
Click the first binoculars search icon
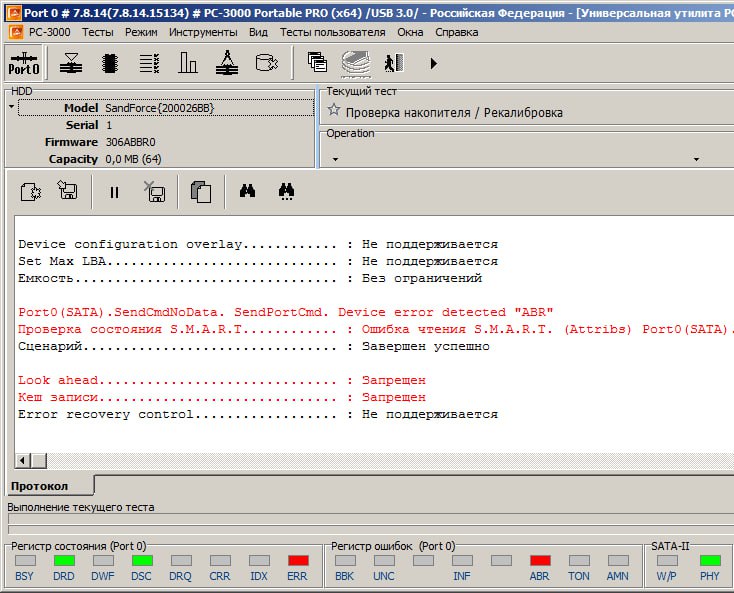(x=247, y=191)
